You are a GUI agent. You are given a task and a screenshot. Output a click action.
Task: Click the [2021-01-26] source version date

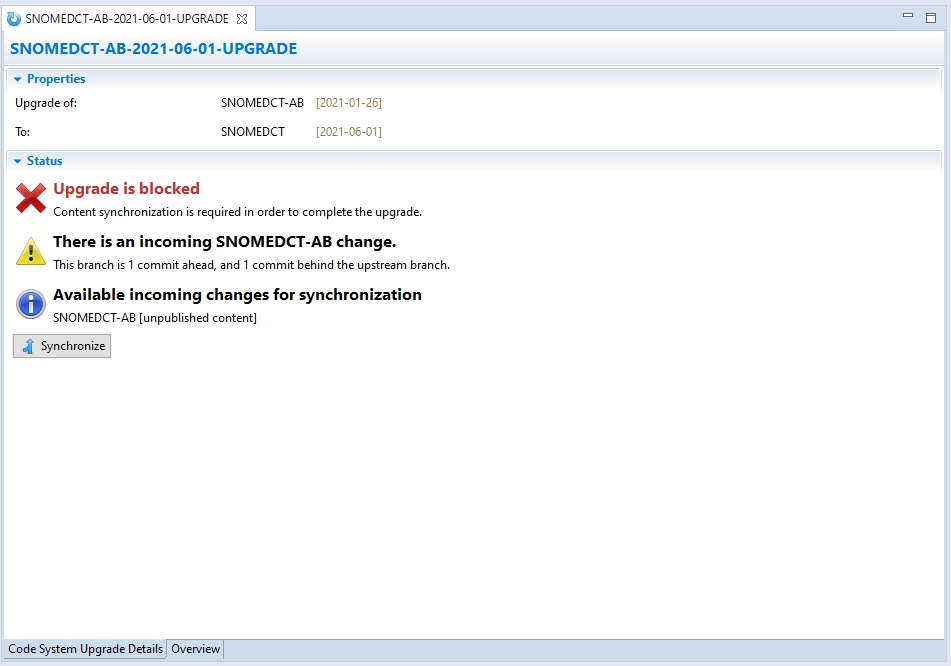pos(349,103)
